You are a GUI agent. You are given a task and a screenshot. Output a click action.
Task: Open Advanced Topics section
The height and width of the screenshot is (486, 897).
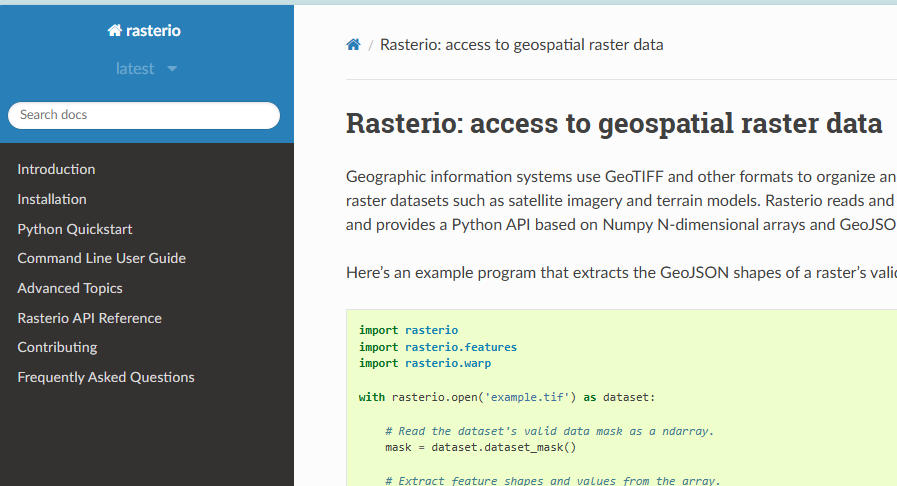point(70,288)
